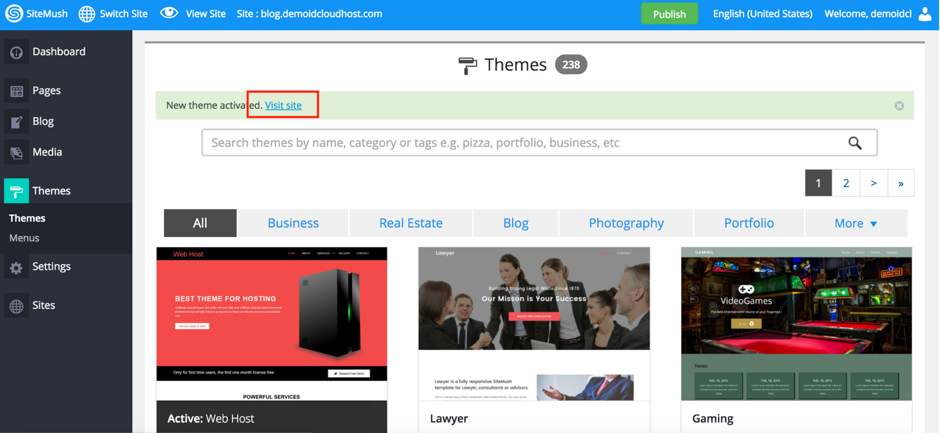Expand the More categories dropdown

856,223
